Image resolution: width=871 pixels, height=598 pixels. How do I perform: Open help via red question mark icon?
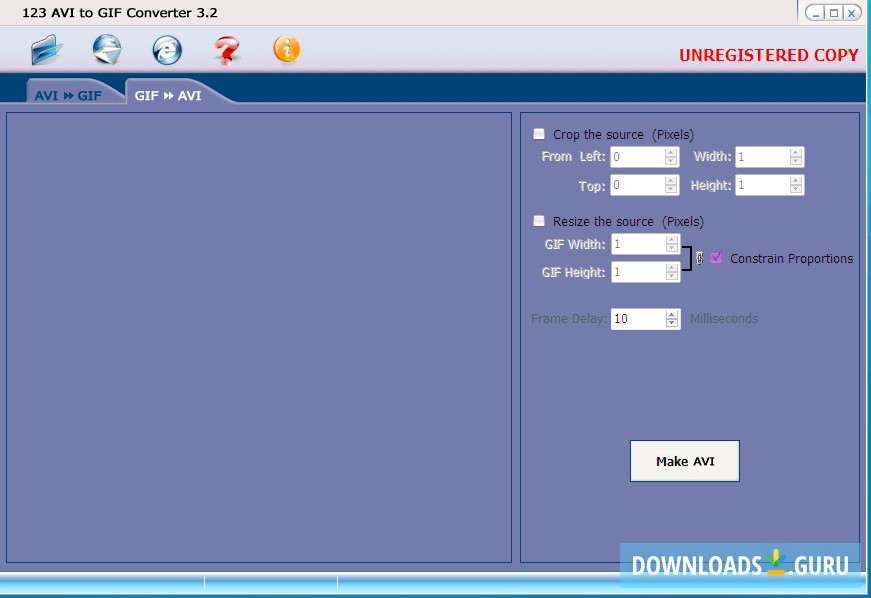tap(227, 50)
